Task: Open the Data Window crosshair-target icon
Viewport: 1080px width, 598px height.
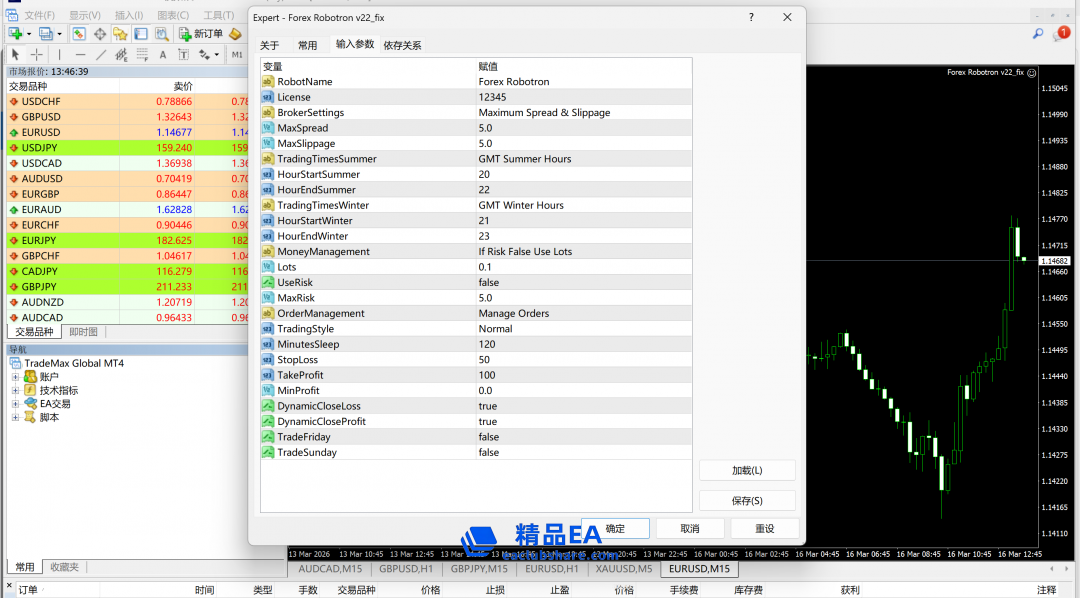Action: pyautogui.click(x=100, y=34)
